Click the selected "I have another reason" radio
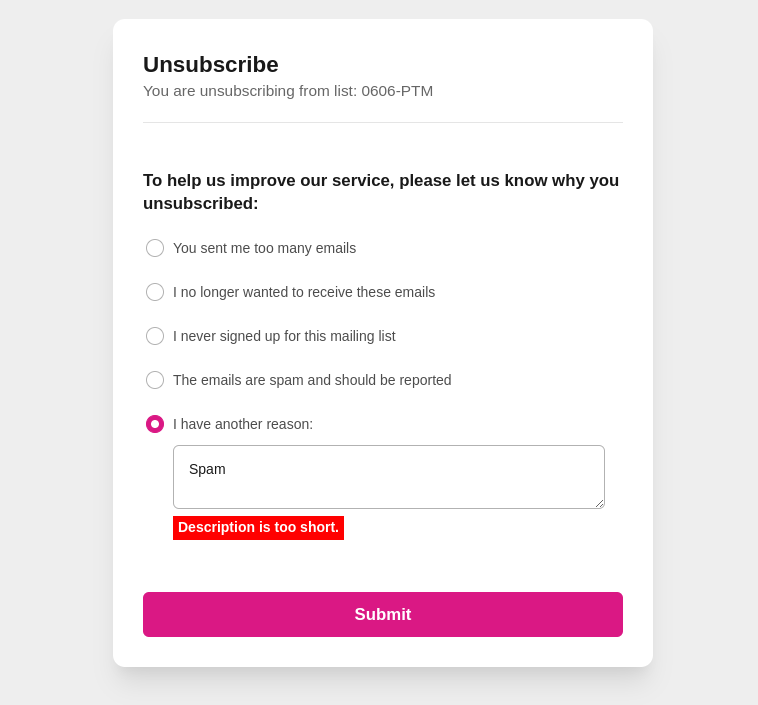 point(155,424)
